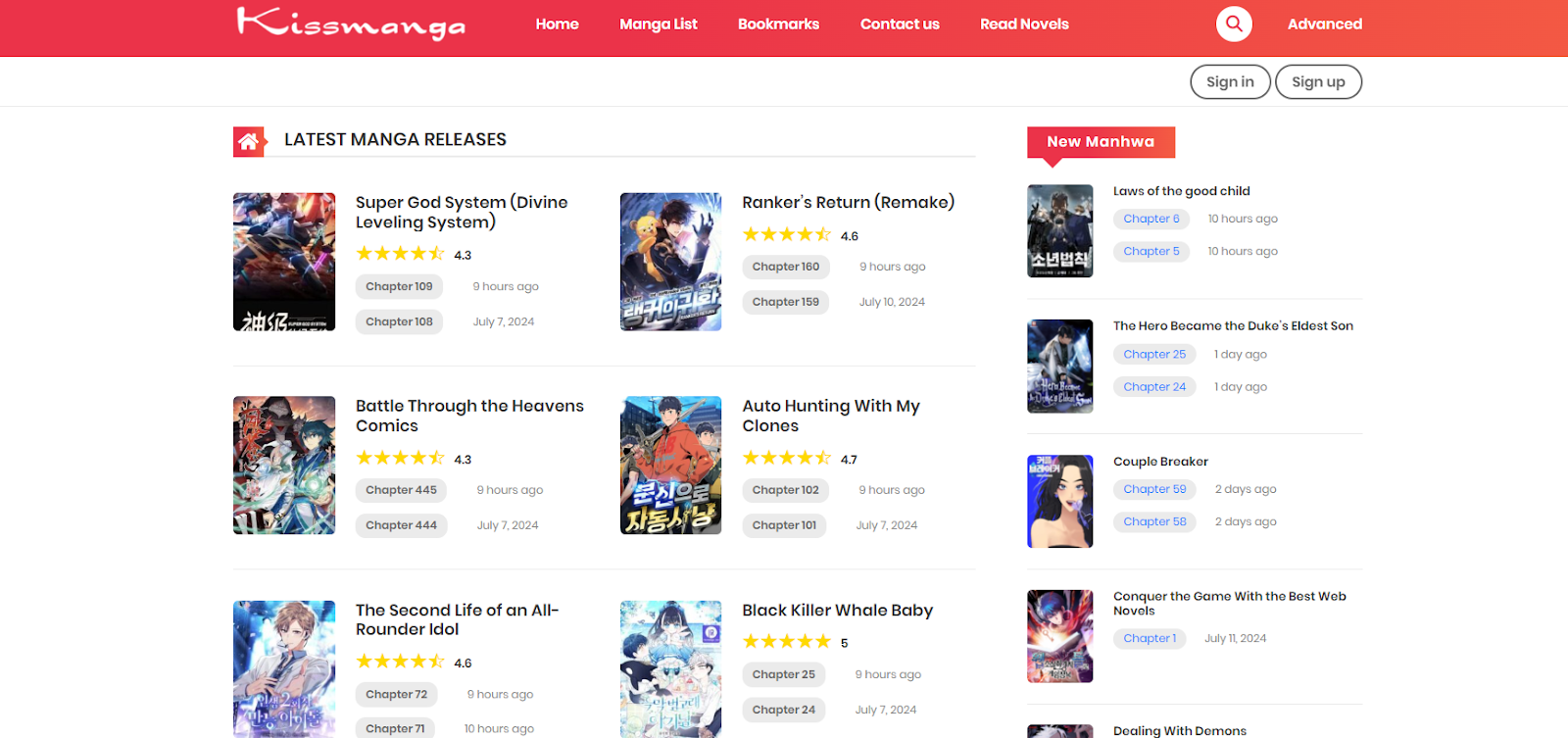The image size is (1568, 738).
Task: Open The Second Life of an All-Rounder Idol title
Action: tap(457, 619)
